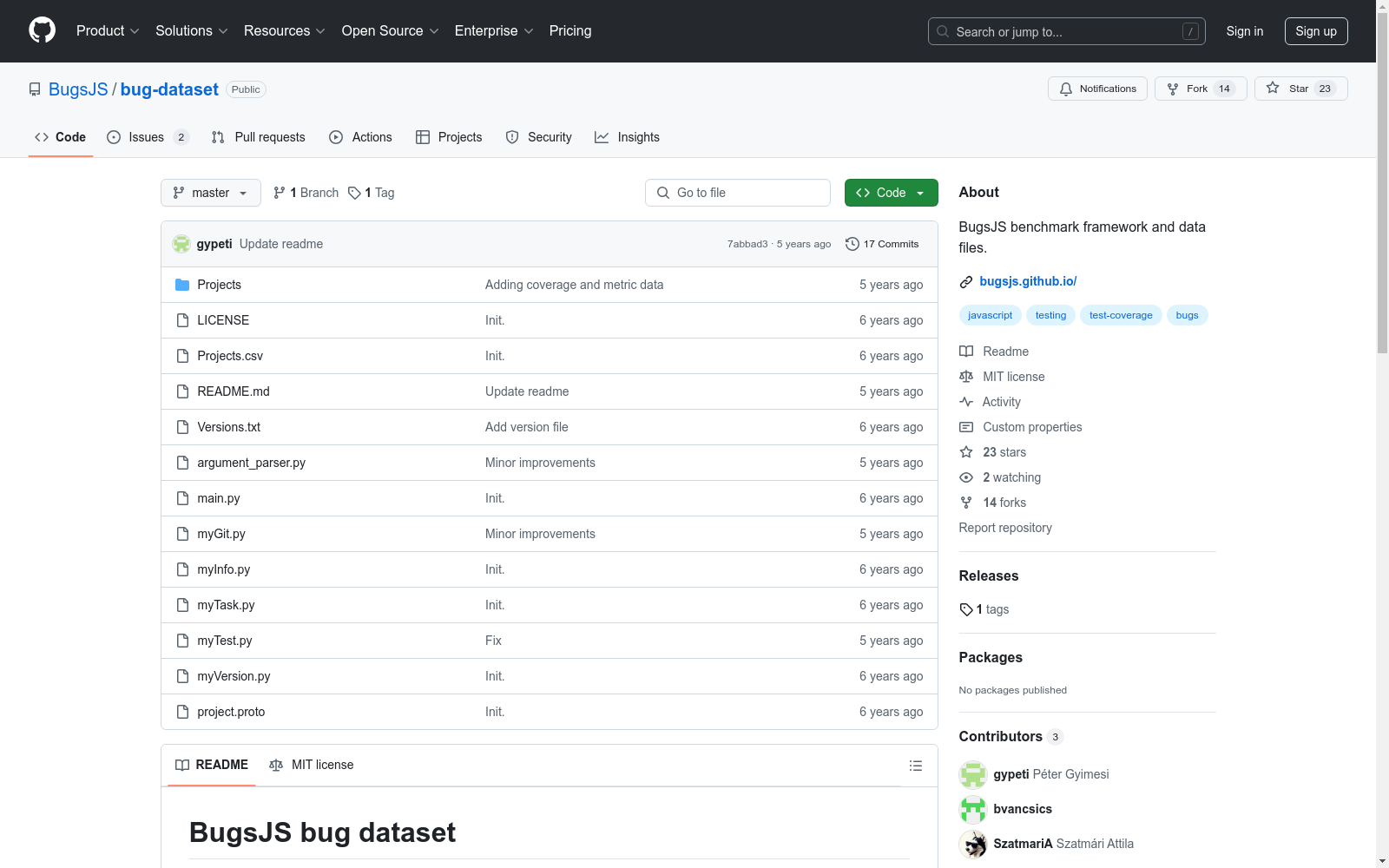Click file icon next to Projects.csv
Screen dimensions: 1389x868
[182, 356]
